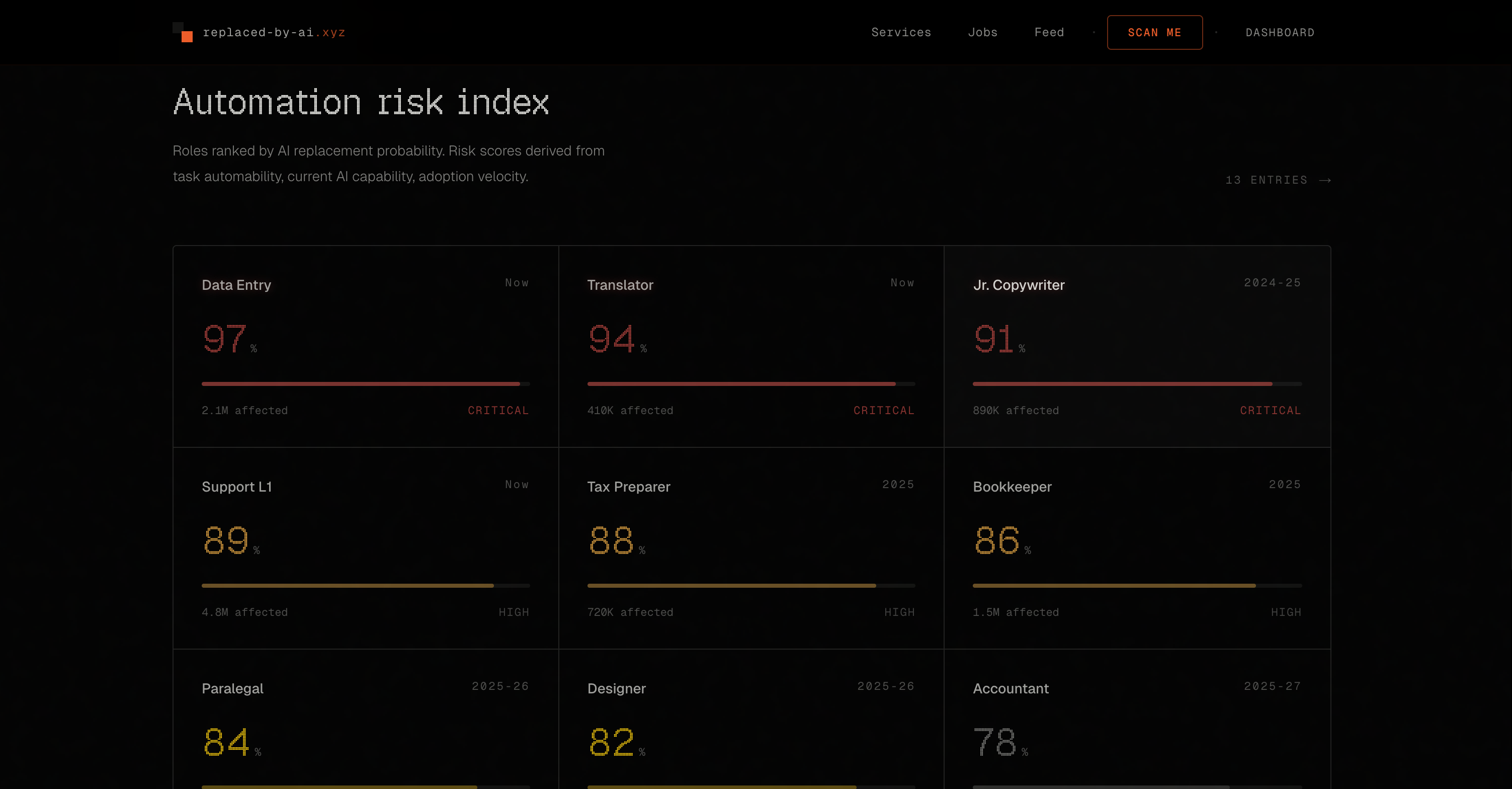Switch to the Feed section

coord(1049,32)
